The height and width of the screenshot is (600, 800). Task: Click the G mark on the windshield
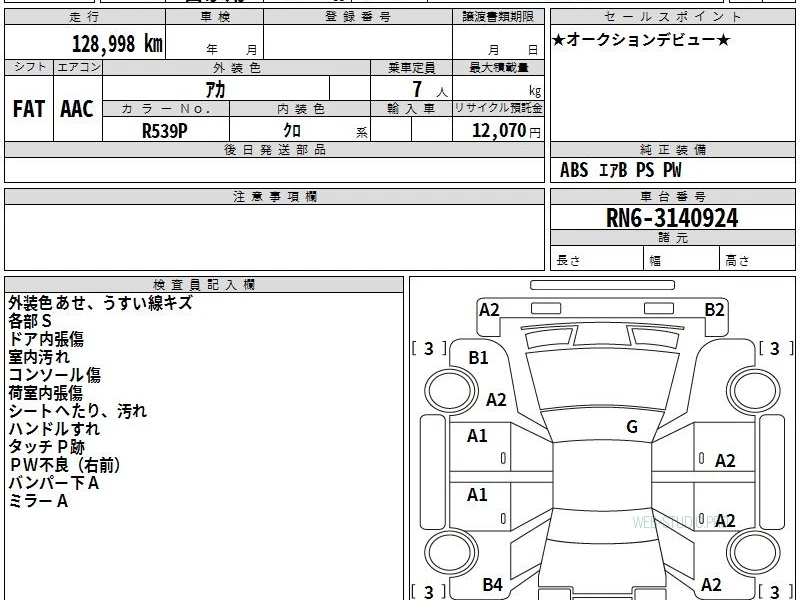[x=632, y=427]
